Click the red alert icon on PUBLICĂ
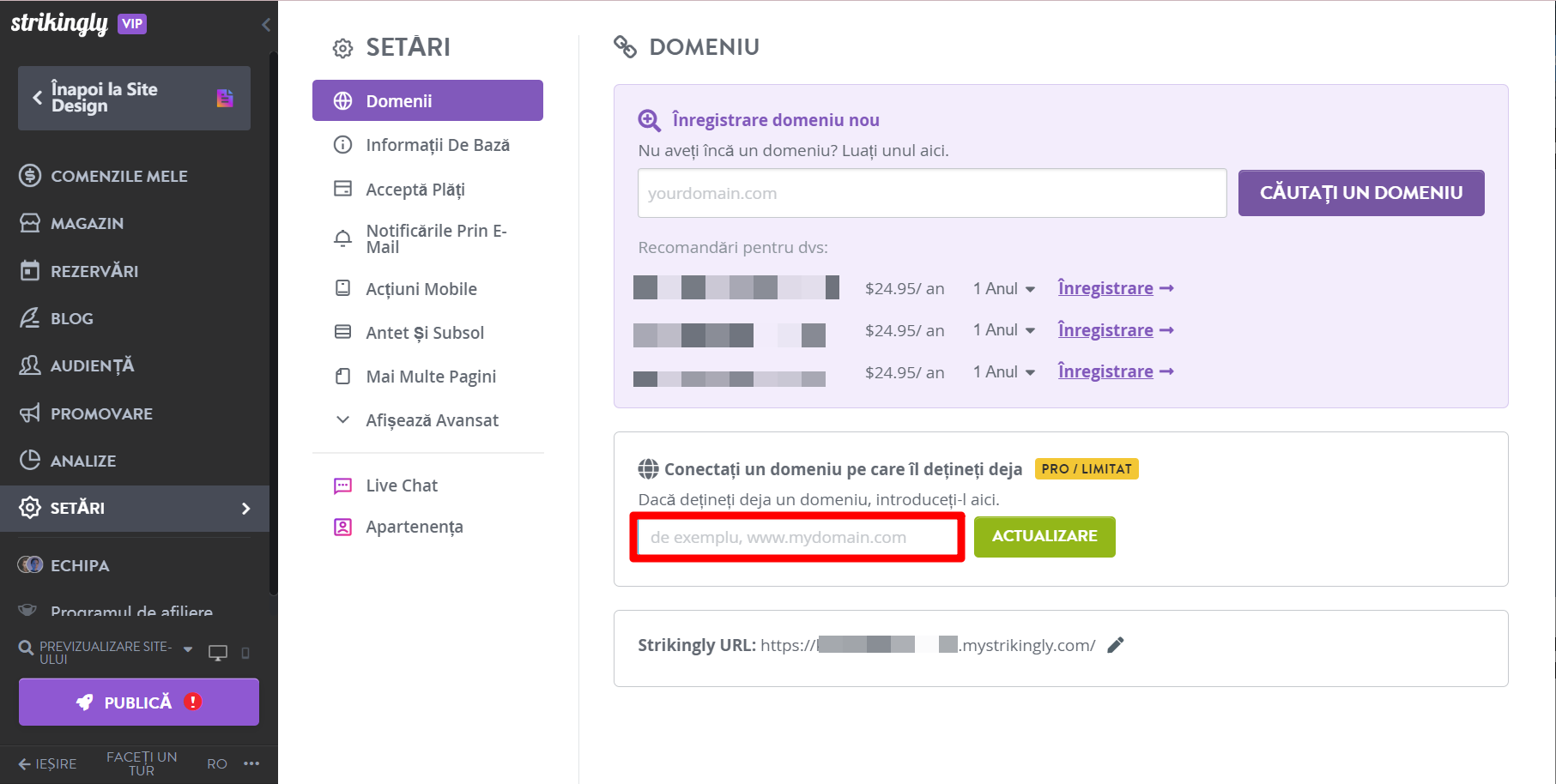The width and height of the screenshot is (1556, 784). (193, 702)
